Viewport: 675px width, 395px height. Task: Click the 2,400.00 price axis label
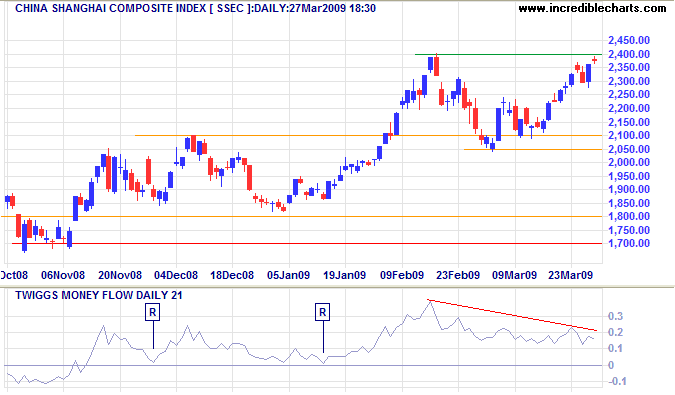pos(629,54)
